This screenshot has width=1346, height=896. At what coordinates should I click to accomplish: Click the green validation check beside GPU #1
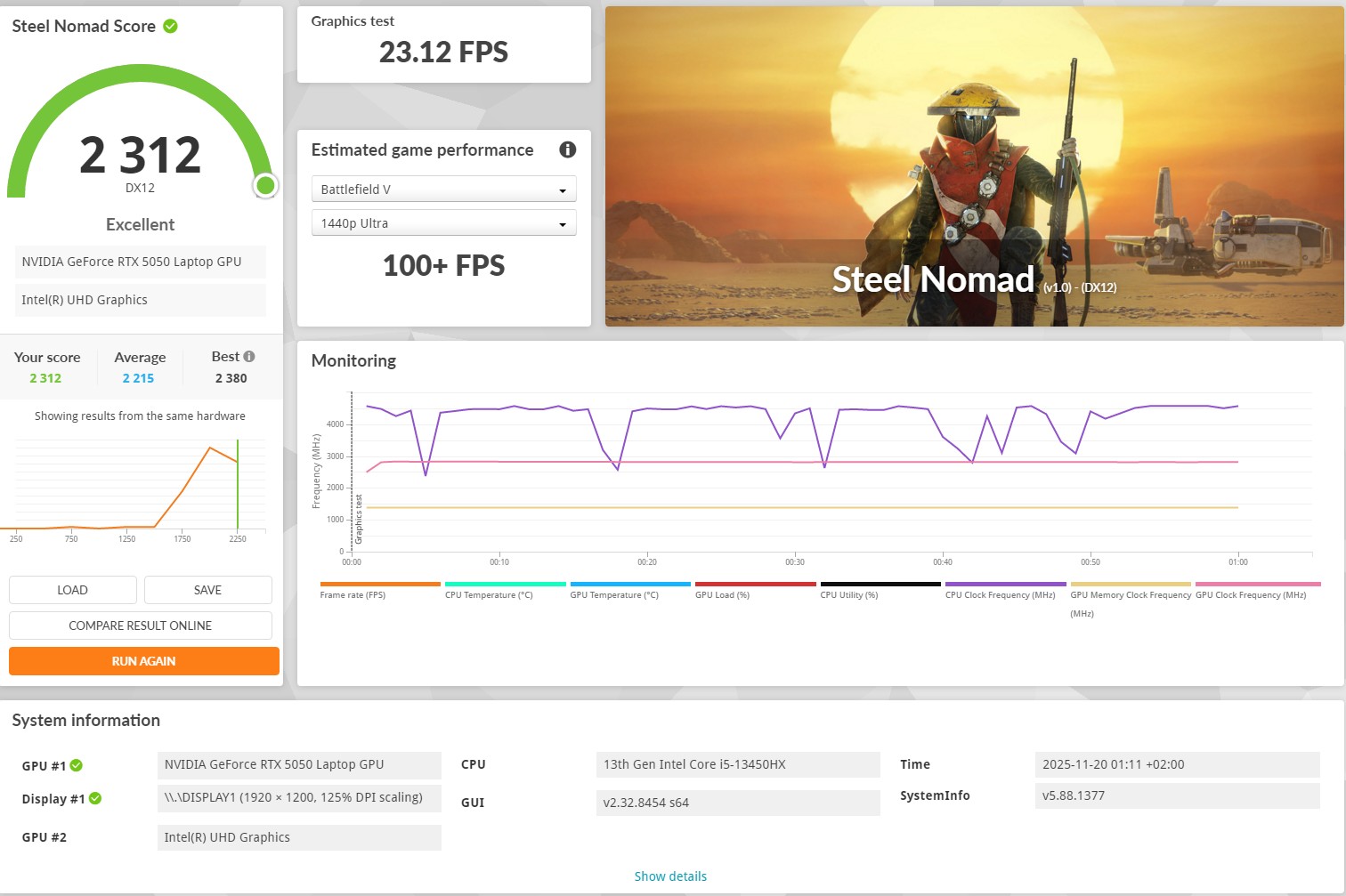click(x=77, y=765)
